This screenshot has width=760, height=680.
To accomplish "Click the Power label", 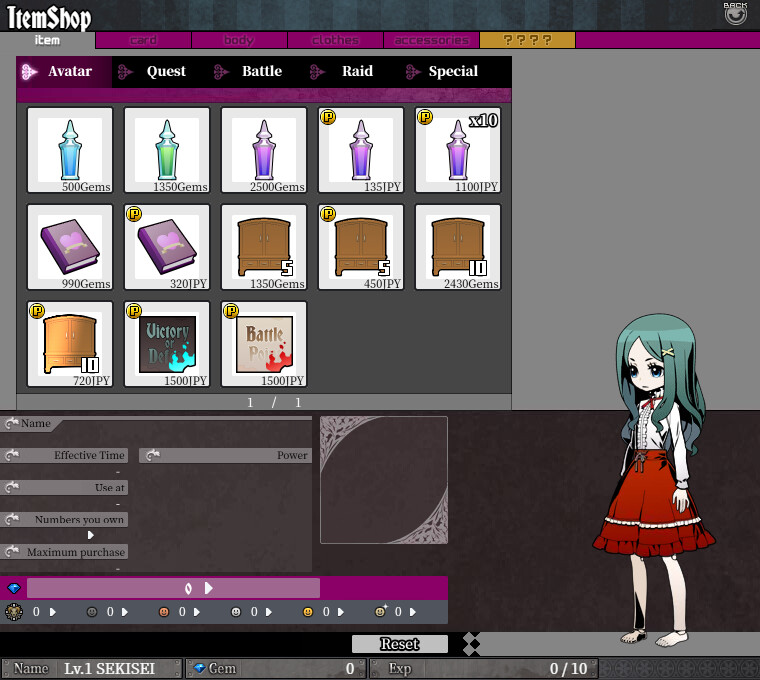I will 225,456.
